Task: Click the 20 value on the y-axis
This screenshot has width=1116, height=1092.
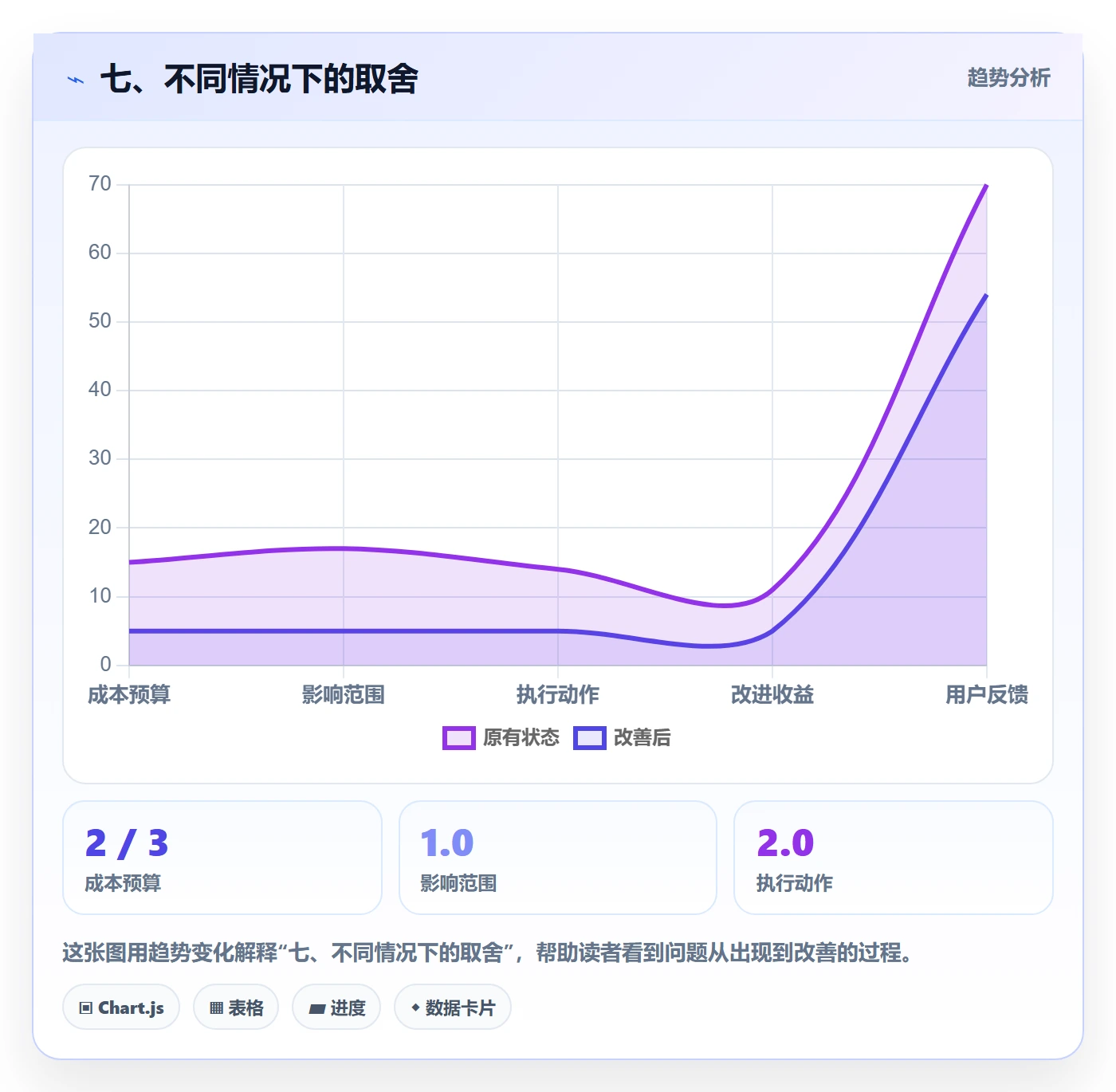Action: (100, 528)
